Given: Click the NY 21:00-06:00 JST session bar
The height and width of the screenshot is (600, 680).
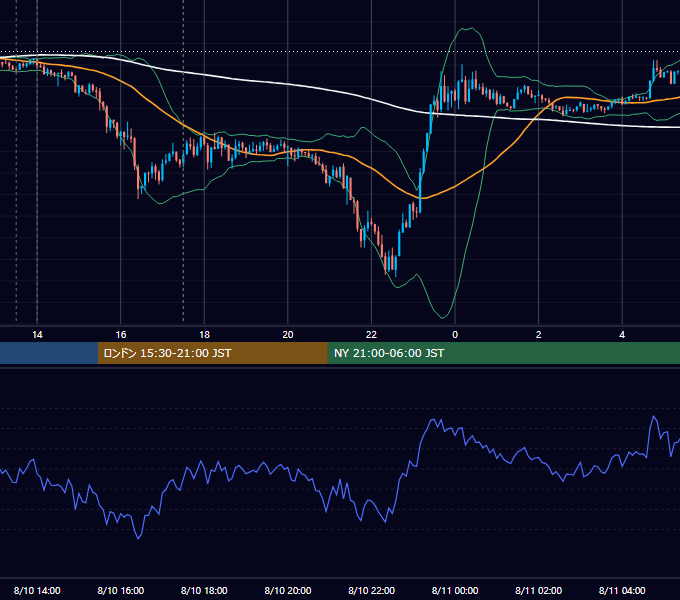Looking at the screenshot, I should 503,353.
